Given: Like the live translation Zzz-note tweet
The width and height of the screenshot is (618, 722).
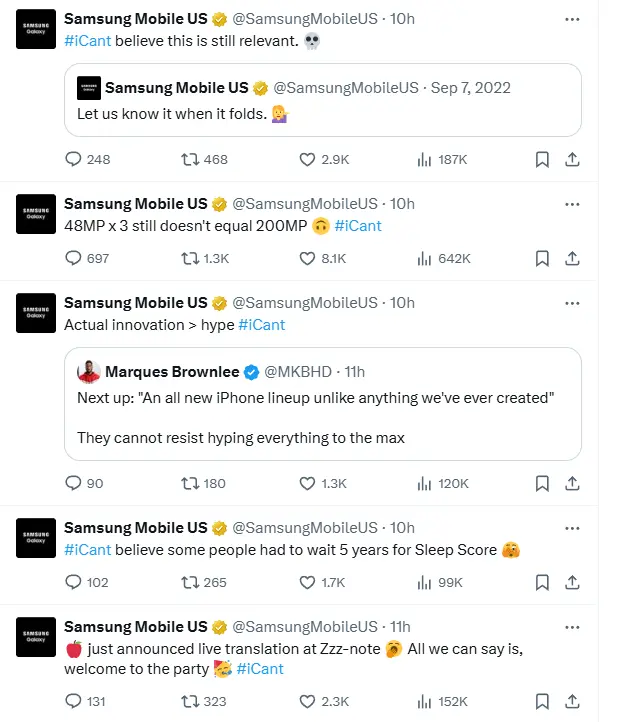Looking at the screenshot, I should coord(309,701).
